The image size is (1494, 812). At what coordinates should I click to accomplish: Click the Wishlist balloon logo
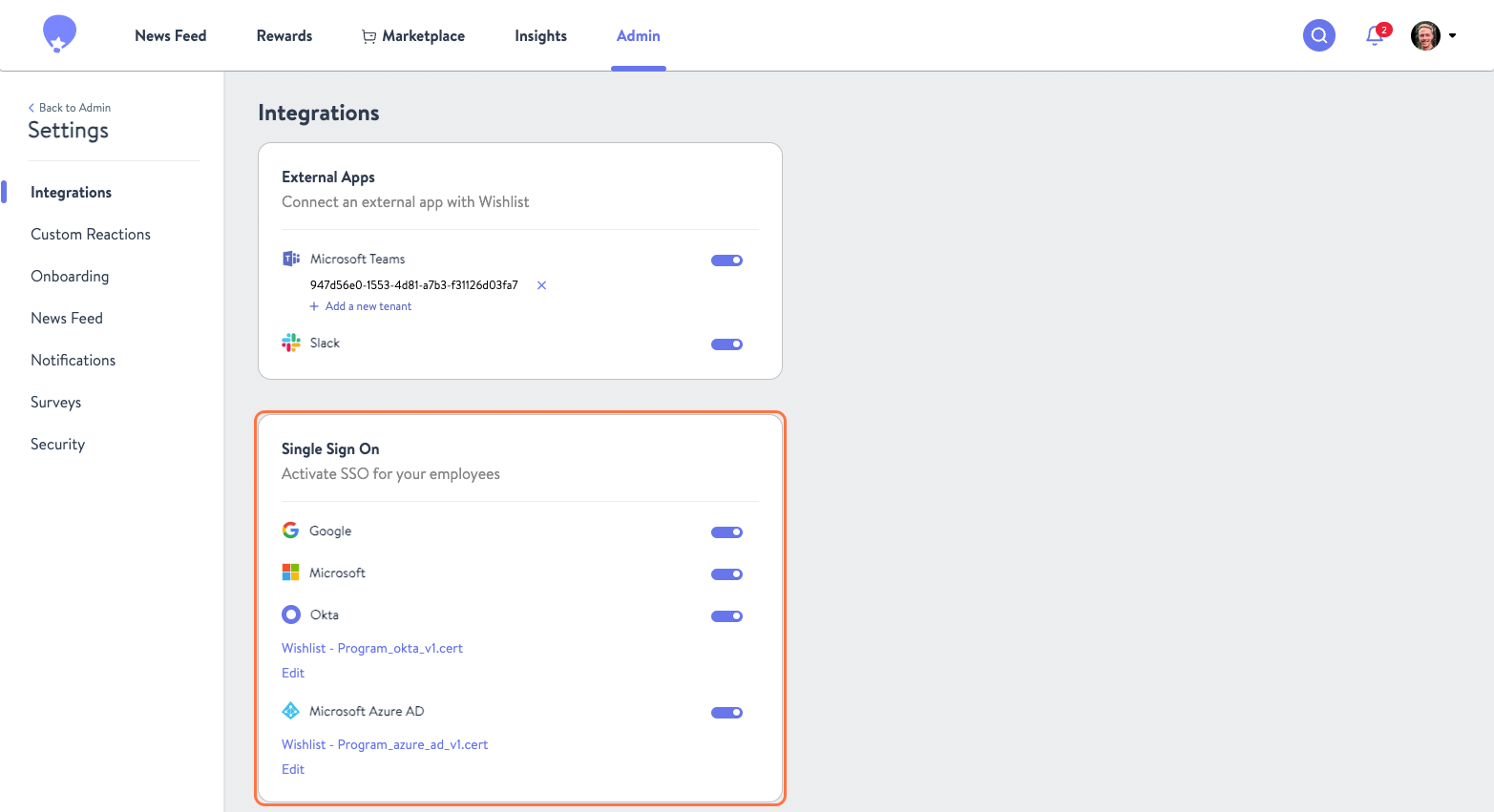pyautogui.click(x=59, y=34)
